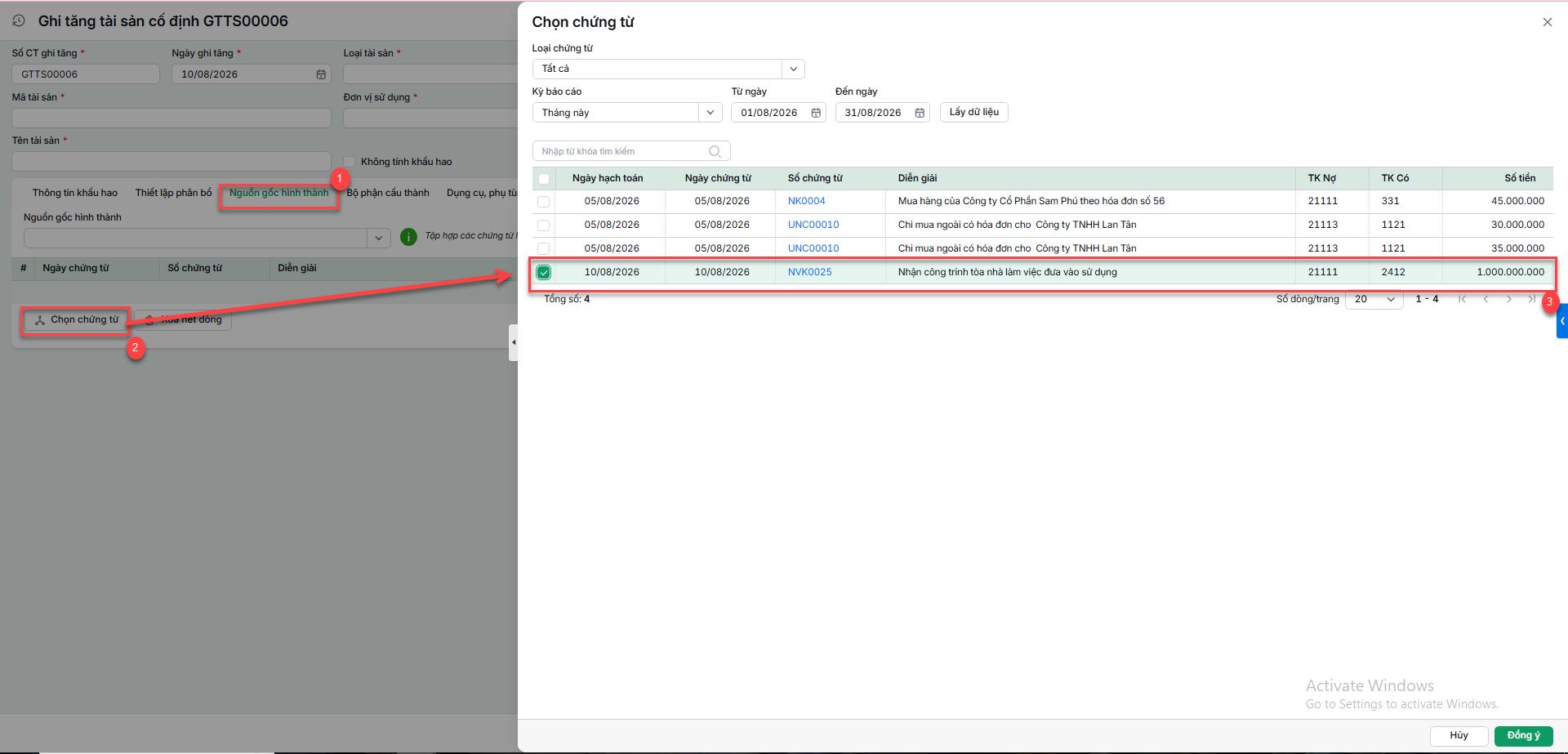Click the amount 1.000.000.000
This screenshot has width=1568, height=754.
pyautogui.click(x=1510, y=272)
